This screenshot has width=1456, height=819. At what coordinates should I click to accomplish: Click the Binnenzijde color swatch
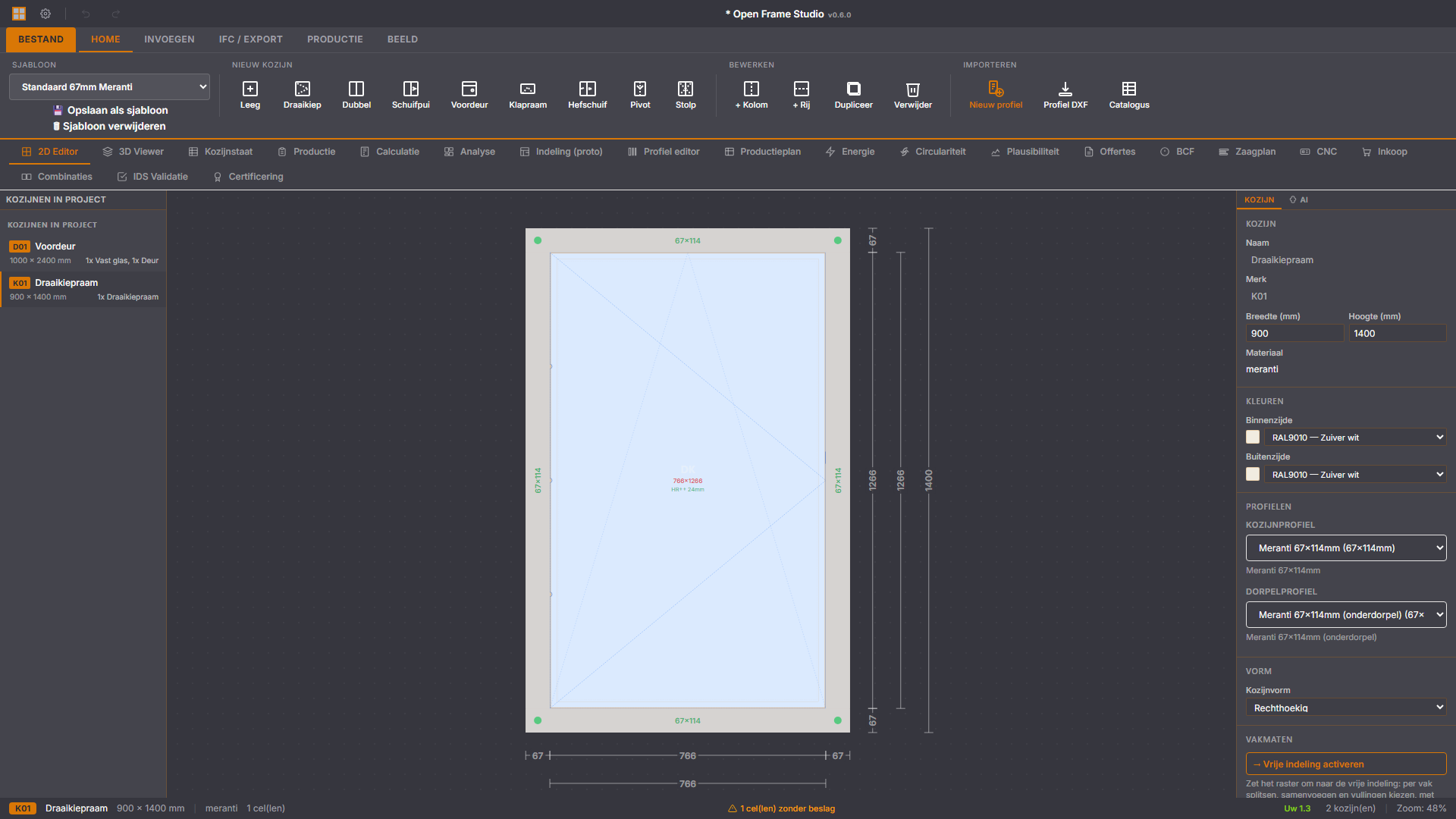click(1253, 438)
